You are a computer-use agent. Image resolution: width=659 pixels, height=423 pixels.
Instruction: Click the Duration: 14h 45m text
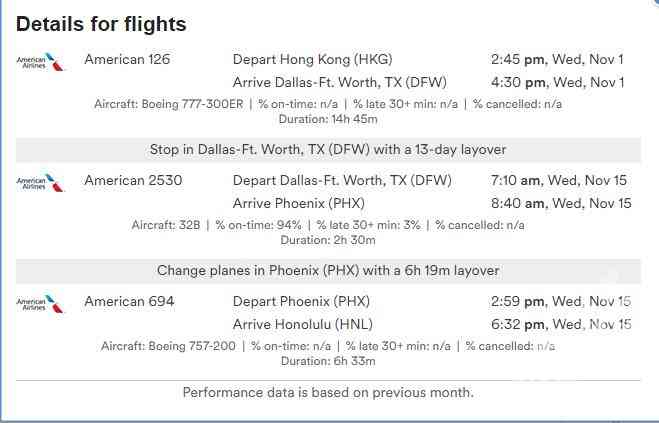pyautogui.click(x=328, y=119)
